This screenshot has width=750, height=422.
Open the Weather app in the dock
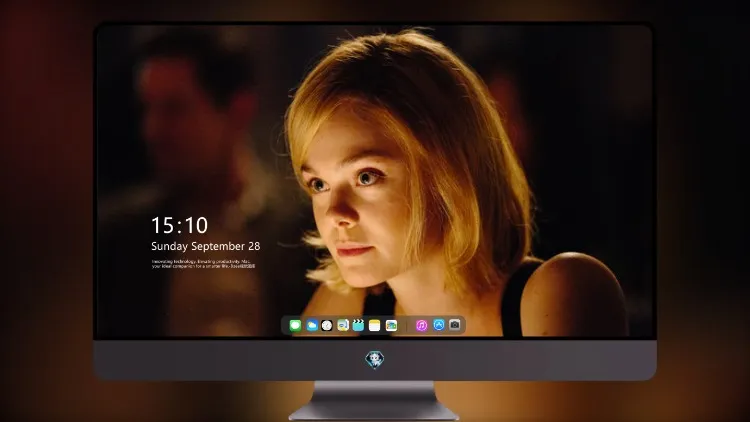[x=312, y=325]
